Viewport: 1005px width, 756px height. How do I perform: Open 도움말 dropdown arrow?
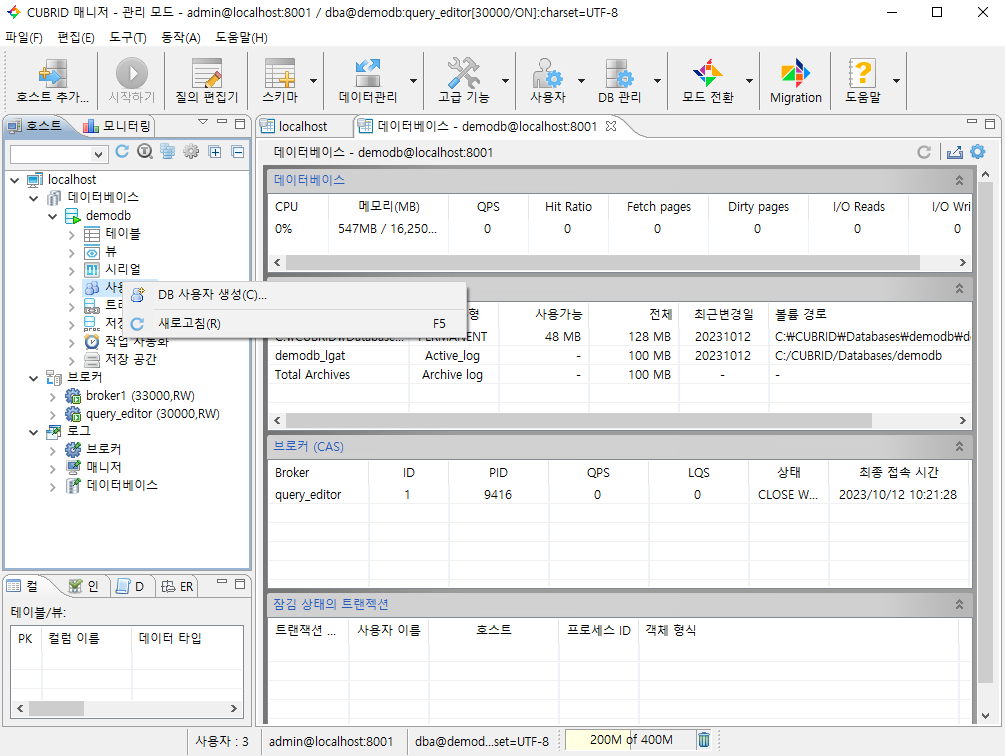pyautogui.click(x=896, y=81)
